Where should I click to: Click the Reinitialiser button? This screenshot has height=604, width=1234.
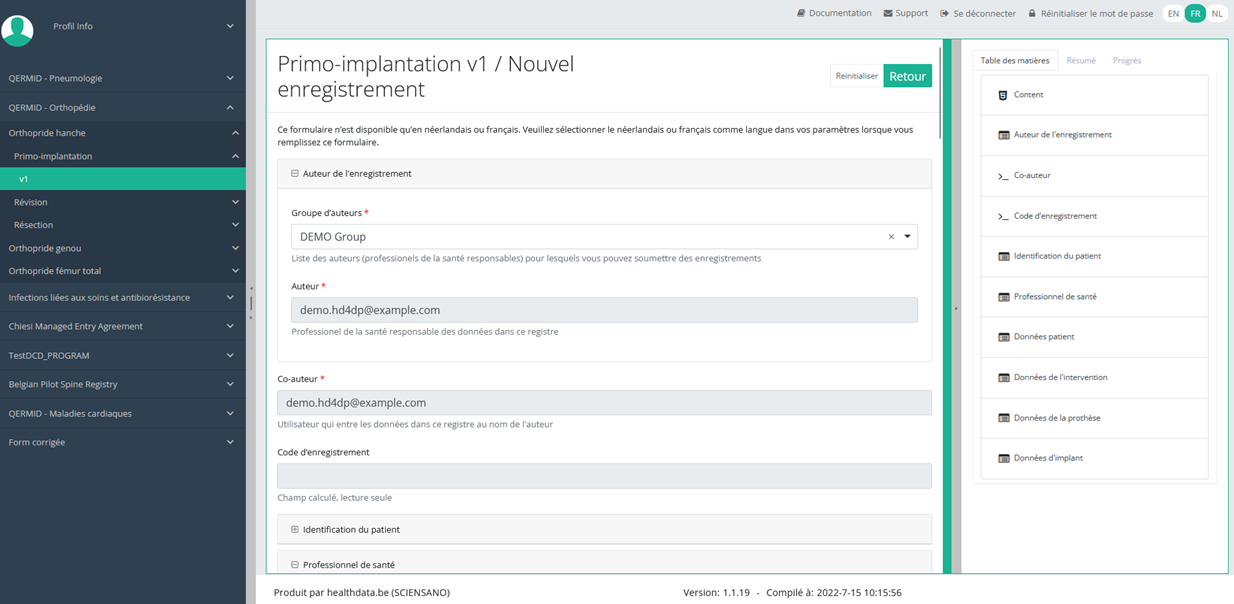pos(857,76)
